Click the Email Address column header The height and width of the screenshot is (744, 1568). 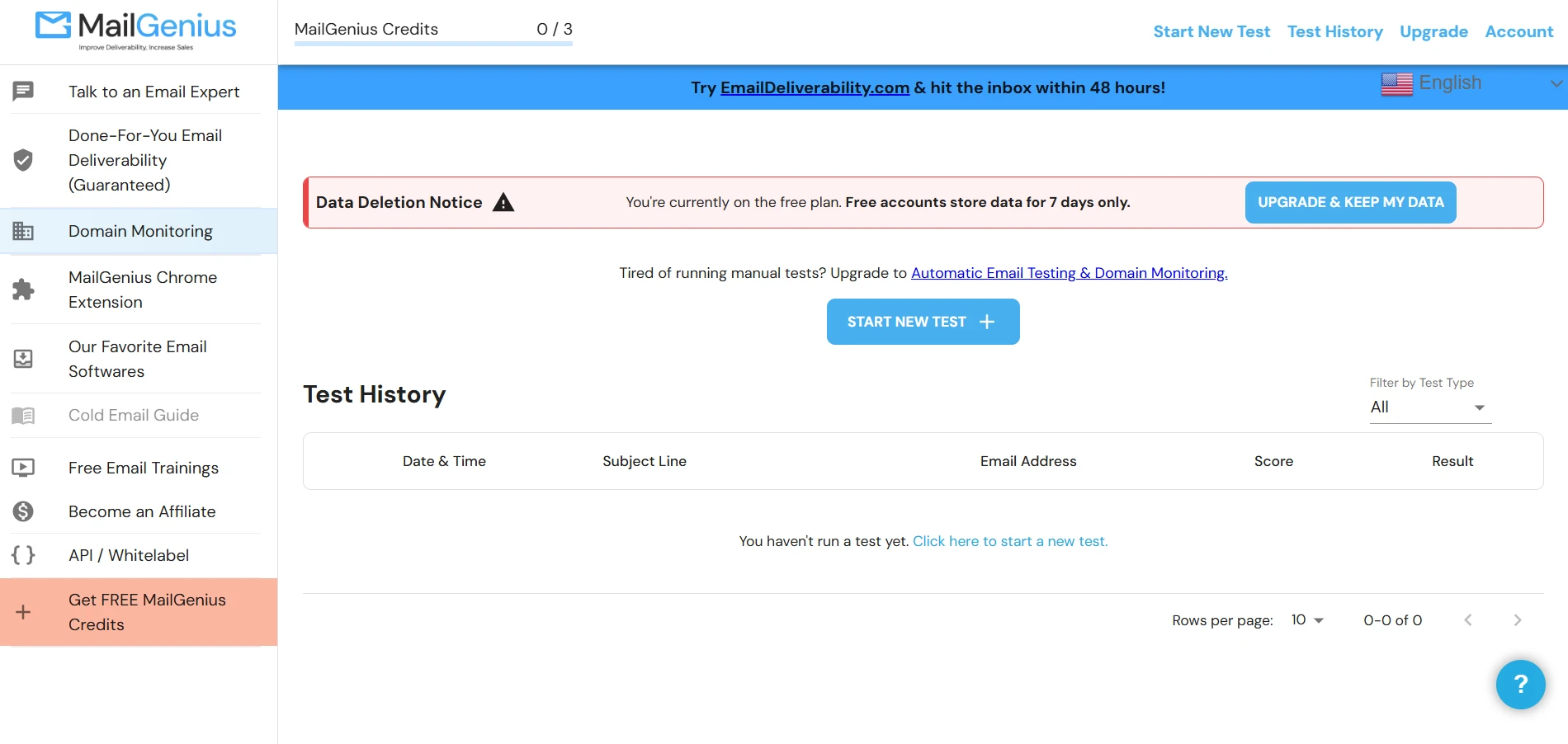1028,461
